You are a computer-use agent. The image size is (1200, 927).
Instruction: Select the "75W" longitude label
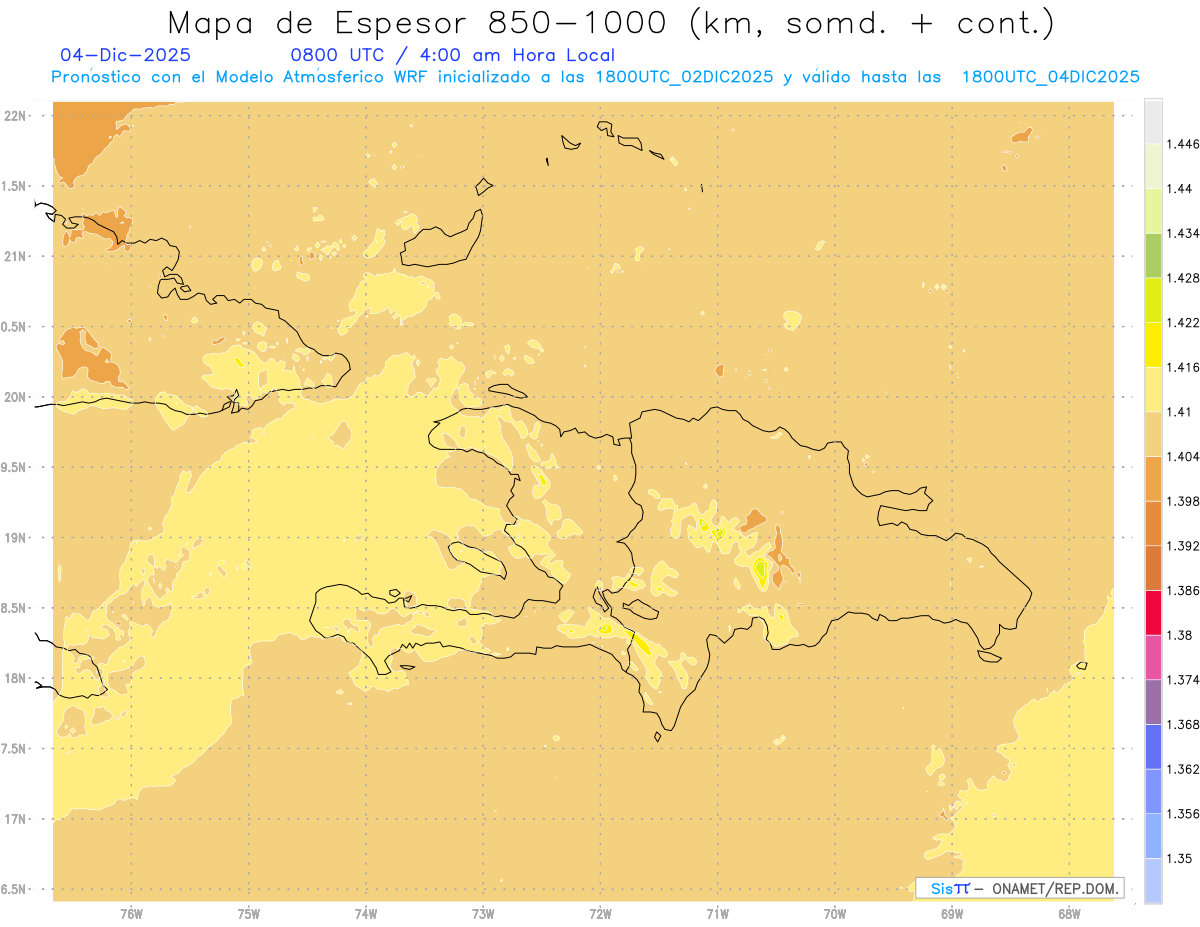click(x=248, y=914)
